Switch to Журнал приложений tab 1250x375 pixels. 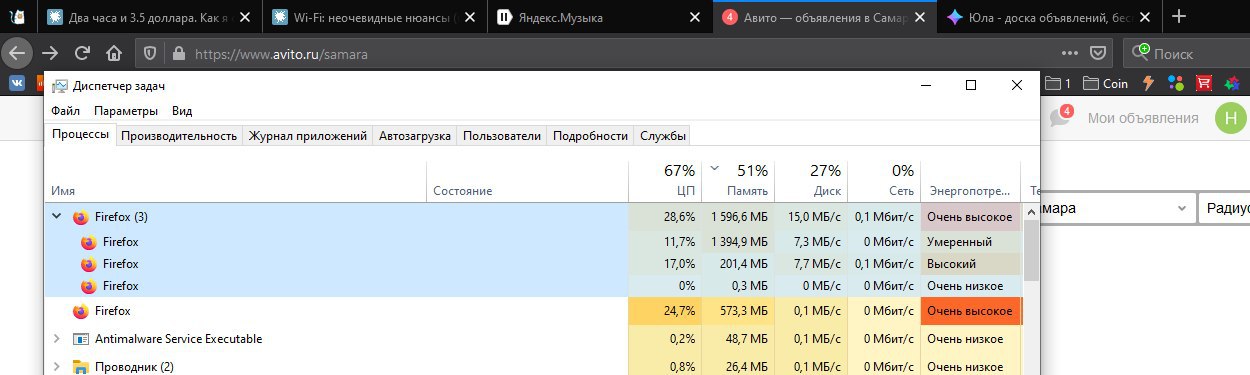[307, 136]
